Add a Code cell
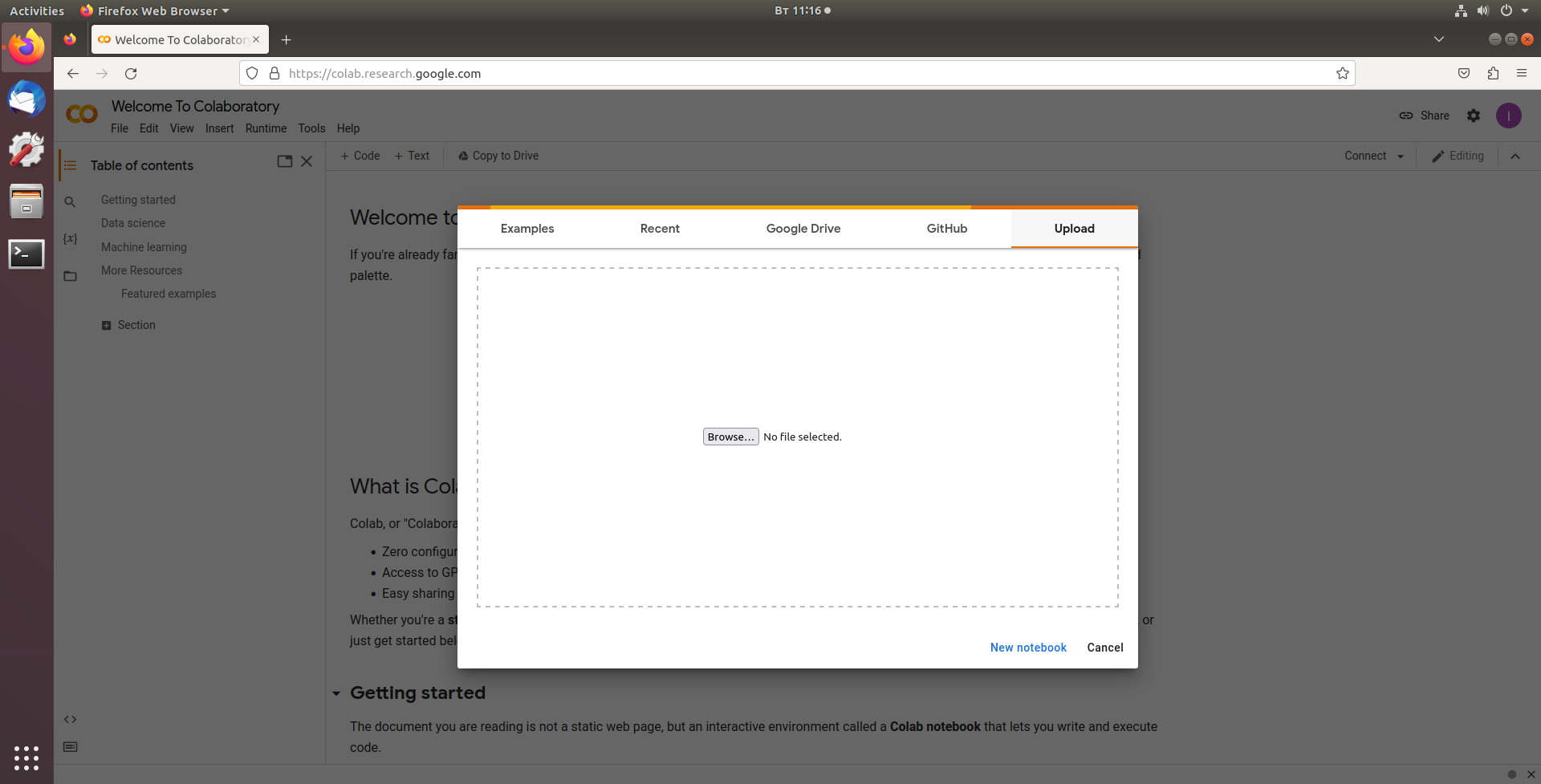Viewport: 1541px width, 784px height. point(360,156)
